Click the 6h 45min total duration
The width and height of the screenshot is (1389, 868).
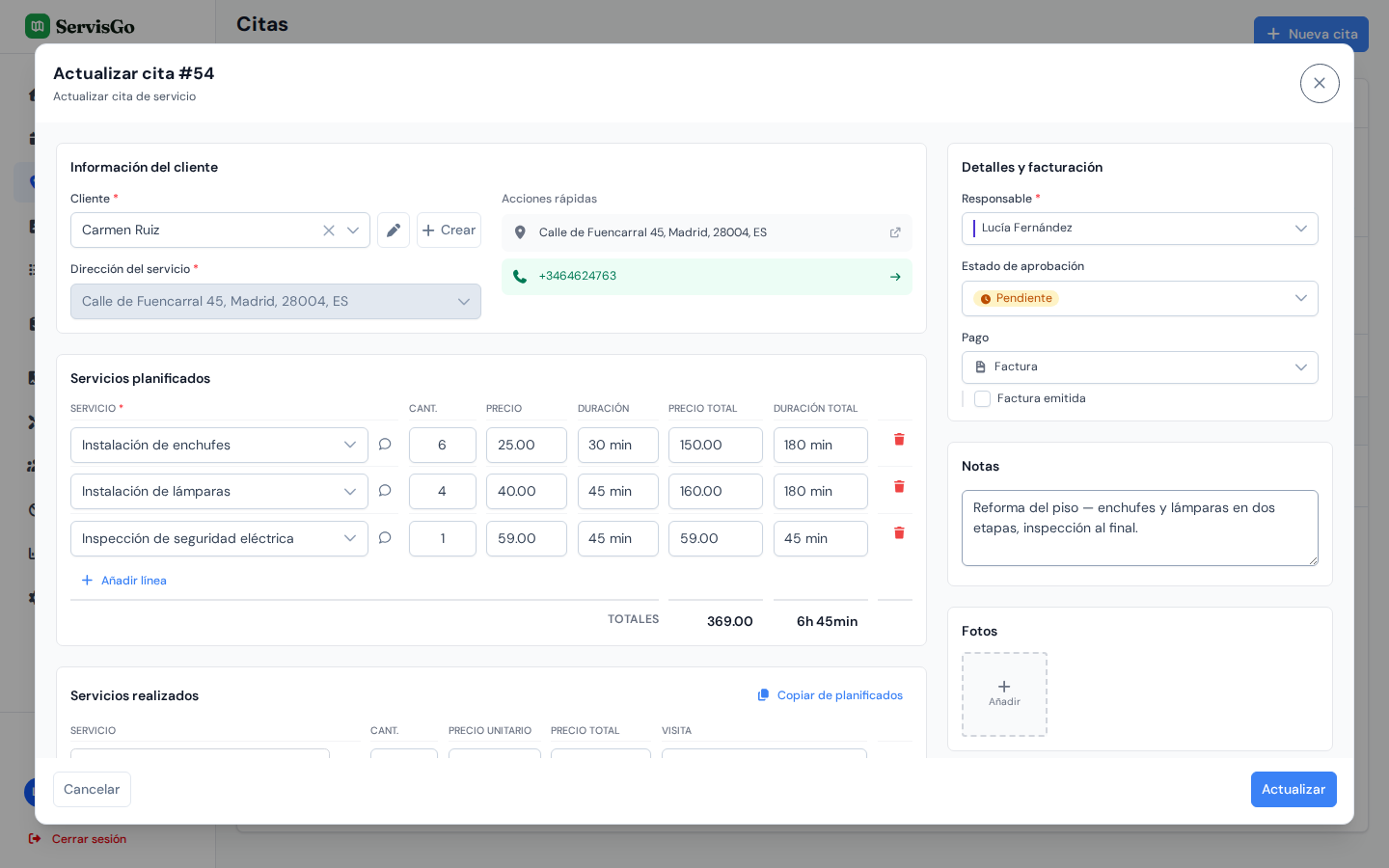tap(828, 622)
